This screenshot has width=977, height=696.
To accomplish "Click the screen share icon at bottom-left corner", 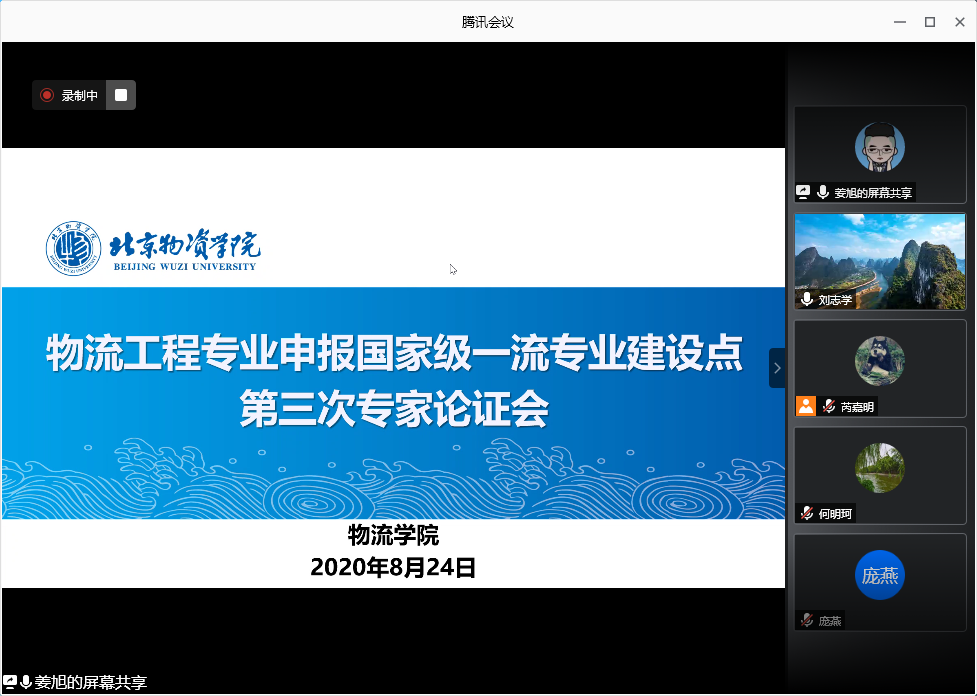I will (x=10, y=683).
